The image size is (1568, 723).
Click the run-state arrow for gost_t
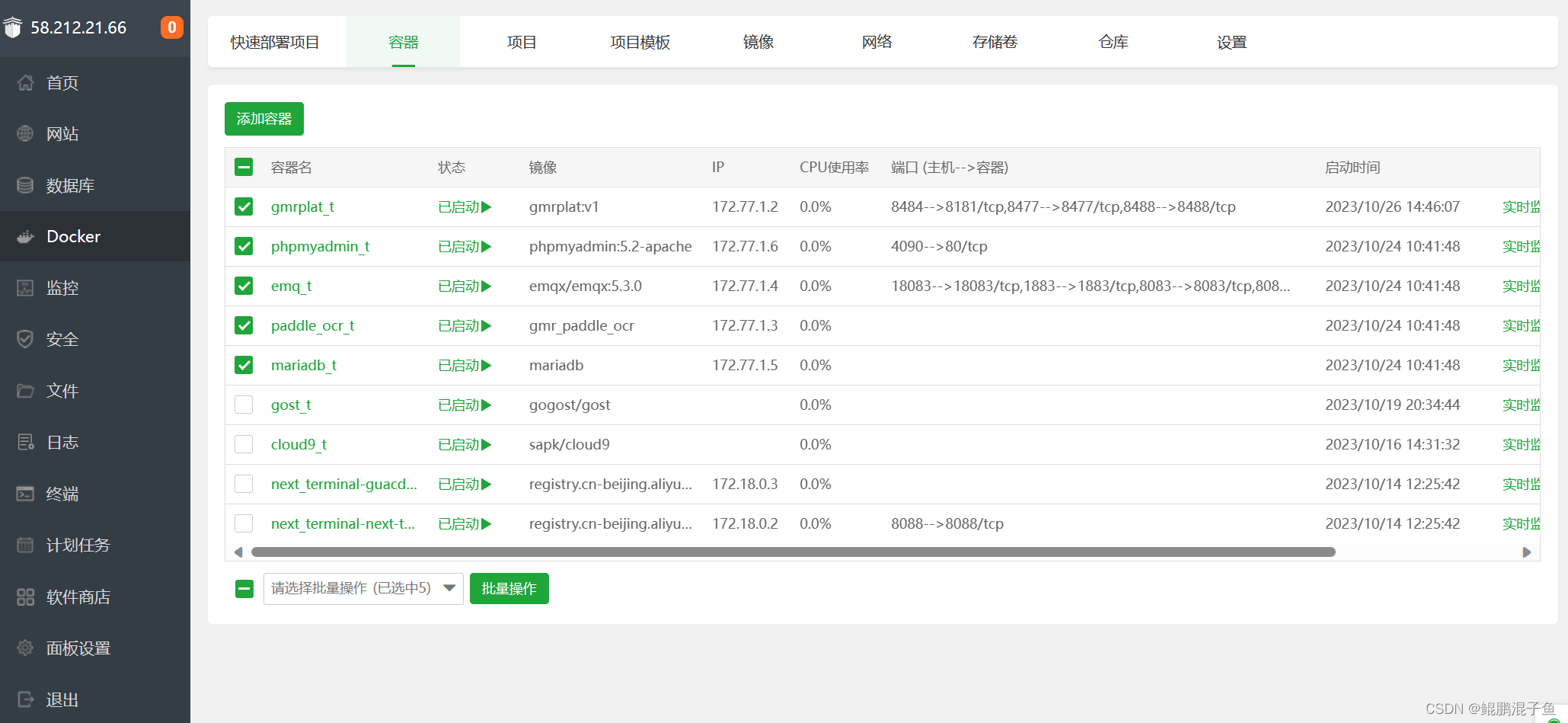487,405
